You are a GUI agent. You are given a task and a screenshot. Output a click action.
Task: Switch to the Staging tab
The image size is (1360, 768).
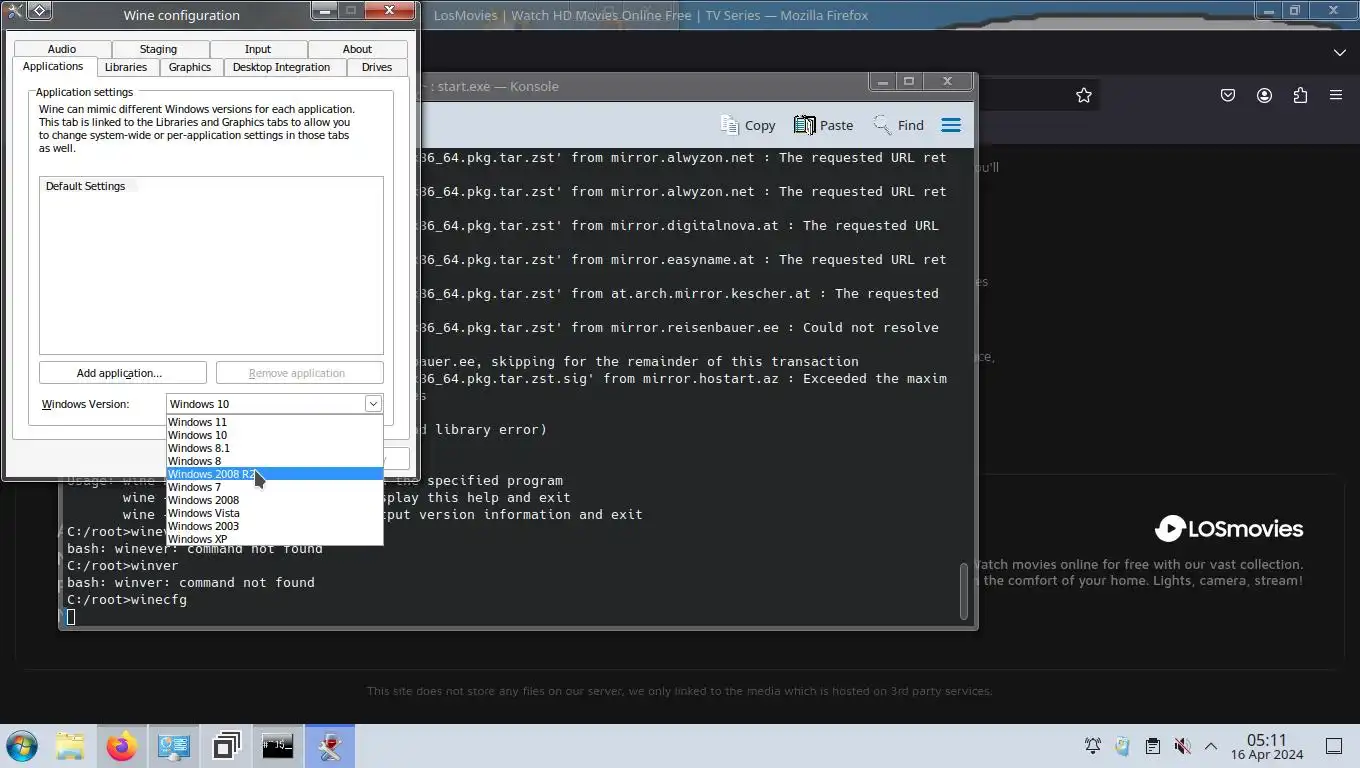[158, 49]
